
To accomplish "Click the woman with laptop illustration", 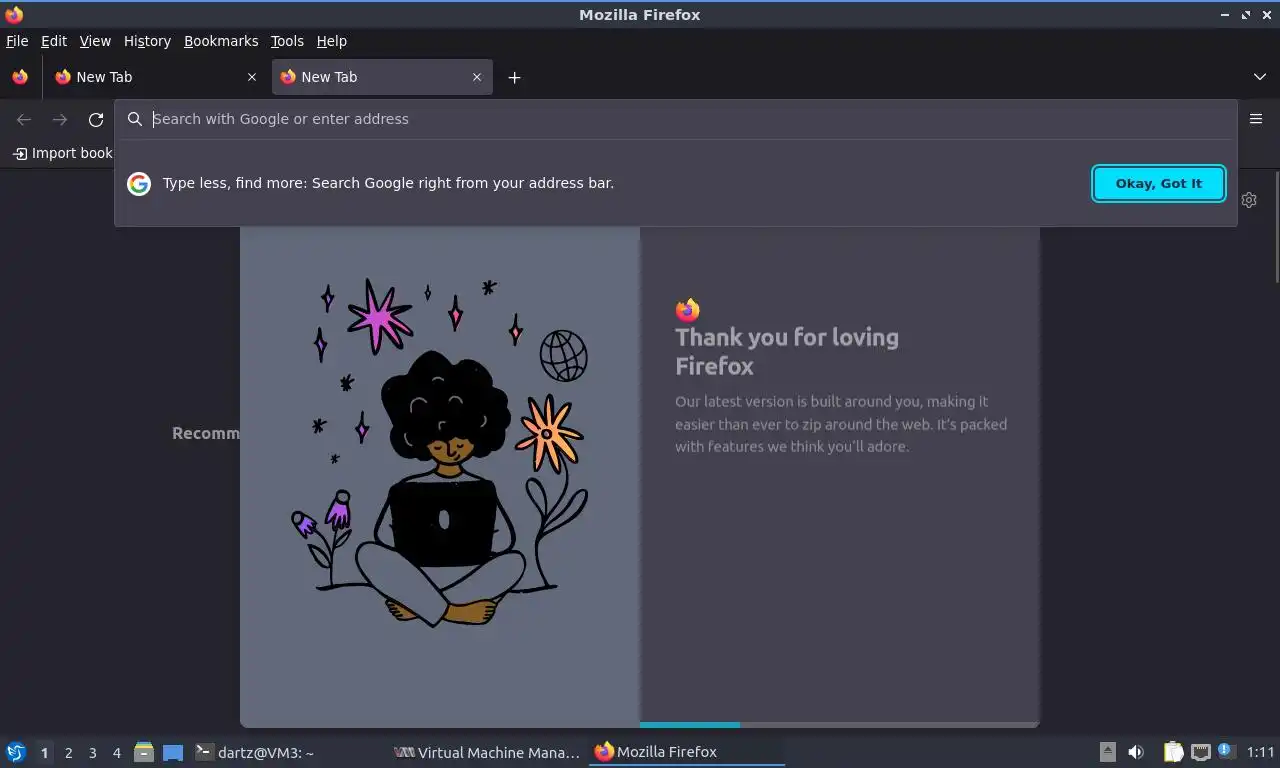I will pyautogui.click(x=442, y=455).
